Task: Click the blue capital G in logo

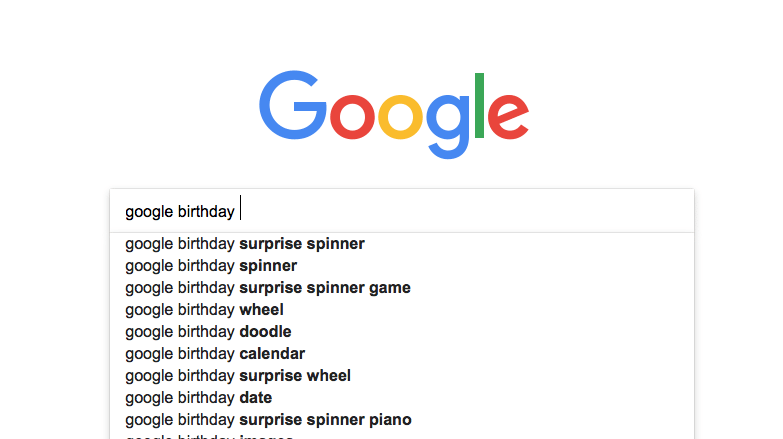Action: click(293, 105)
